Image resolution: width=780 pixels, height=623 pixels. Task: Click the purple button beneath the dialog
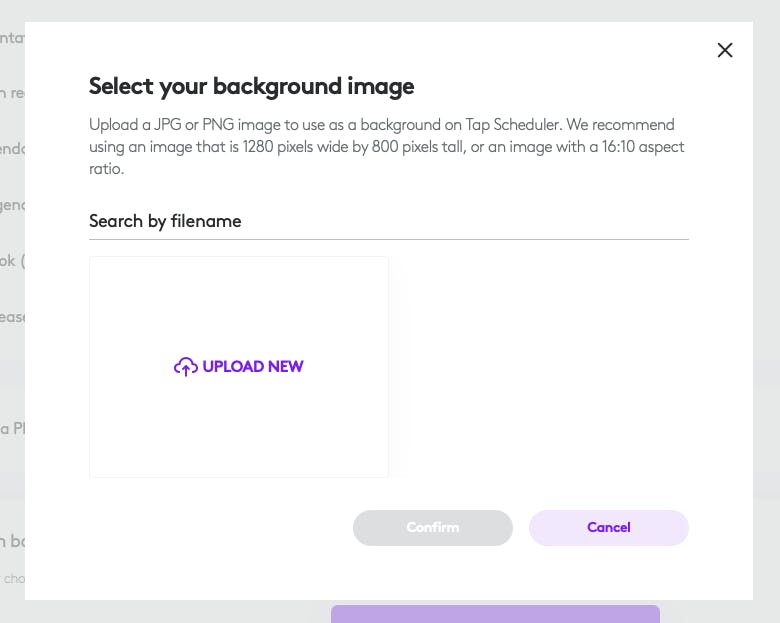[x=495, y=613]
